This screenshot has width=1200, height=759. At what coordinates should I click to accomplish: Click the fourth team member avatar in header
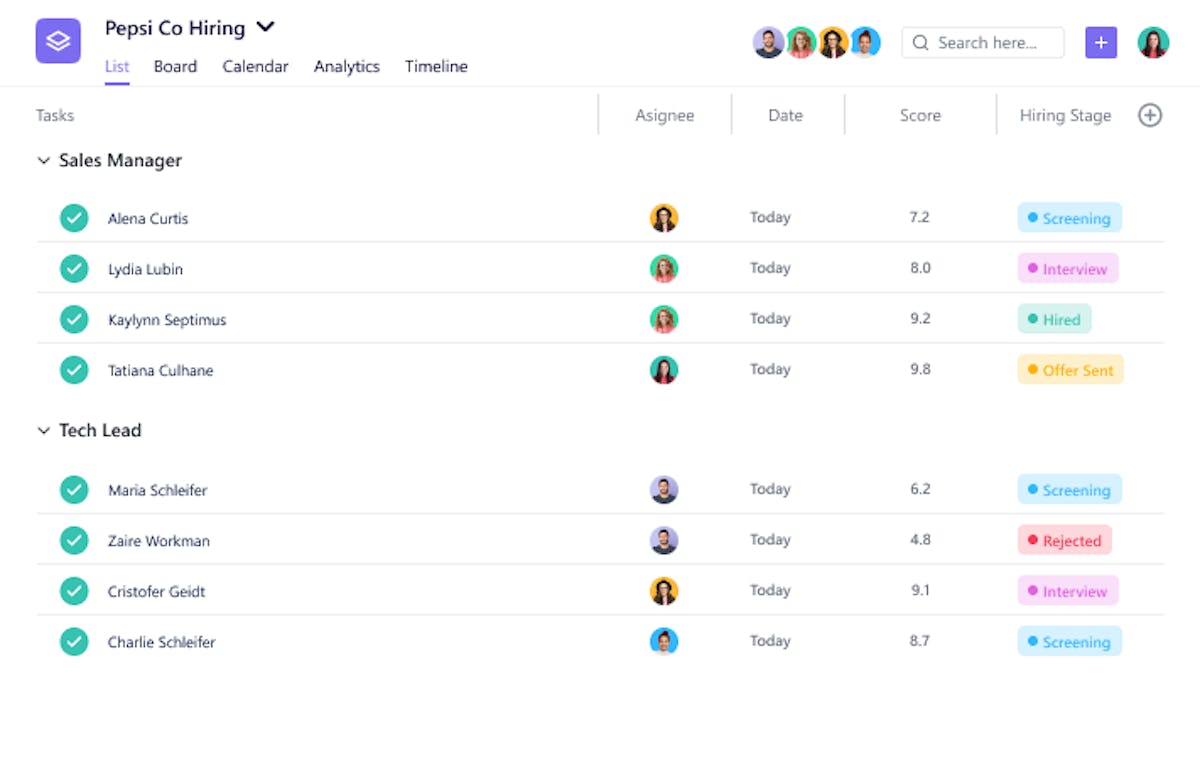point(865,42)
